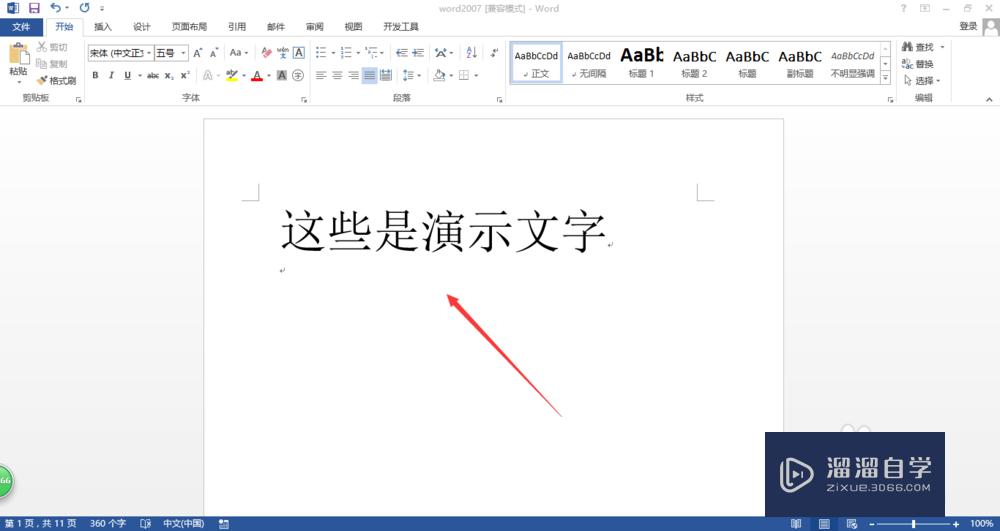Align text left
Viewport: 1000px width, 531px height.
click(x=321, y=75)
